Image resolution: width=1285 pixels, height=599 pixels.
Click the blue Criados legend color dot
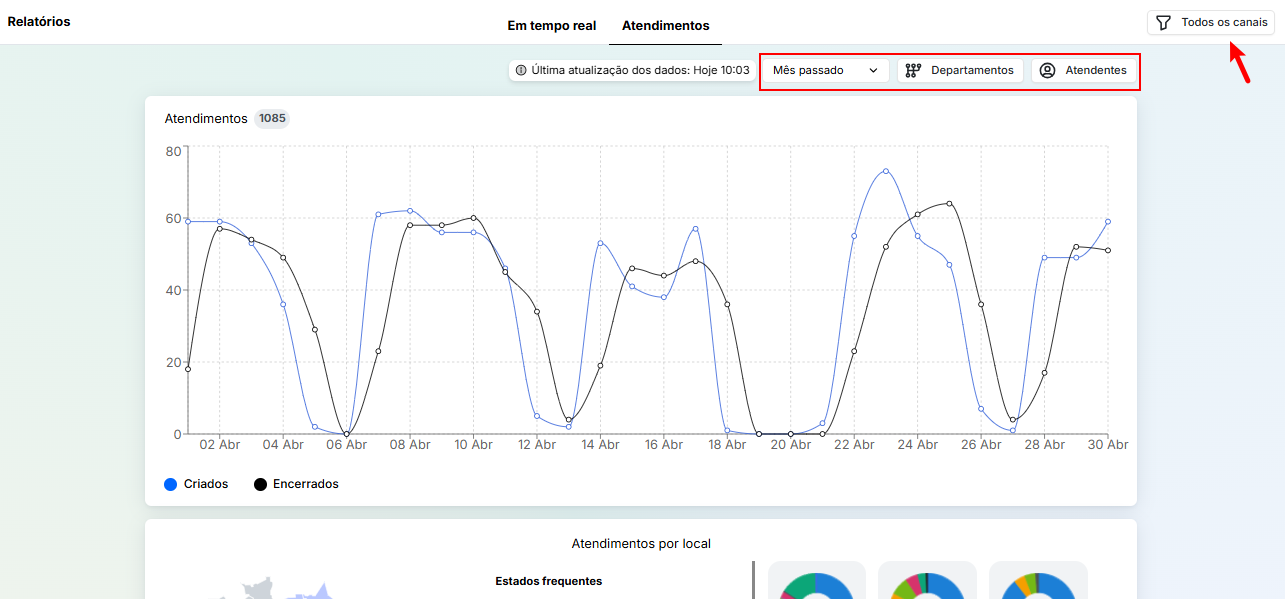(170, 484)
